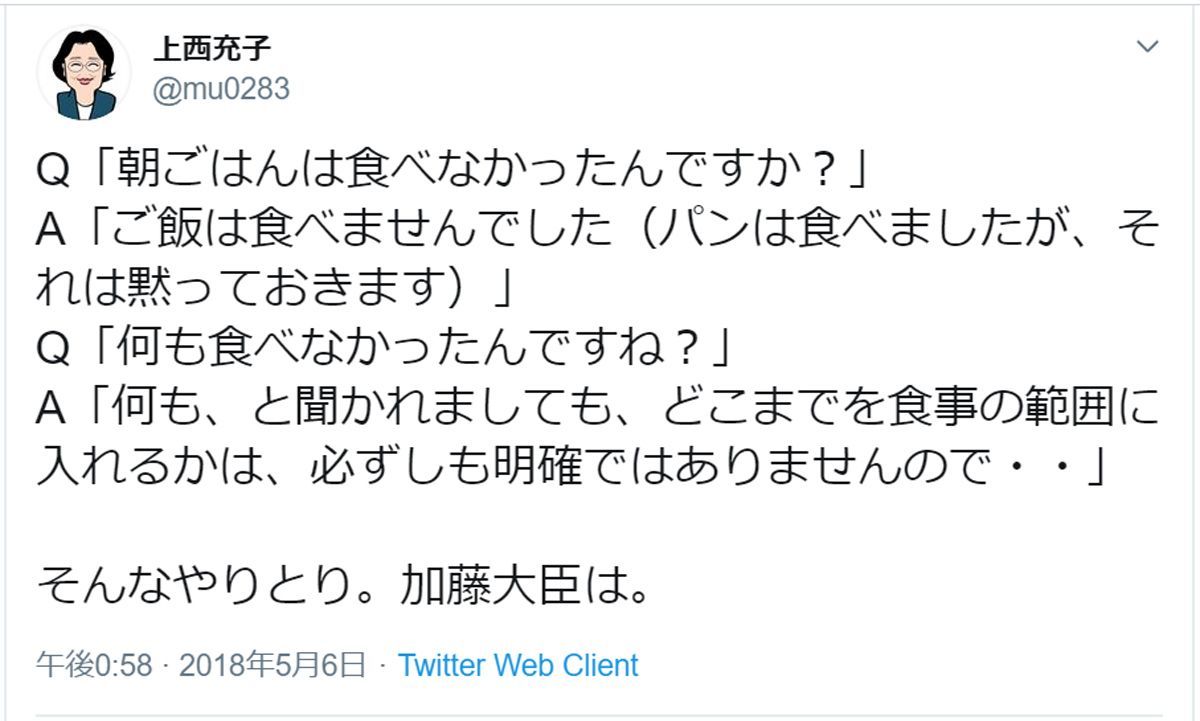Image resolution: width=1200 pixels, height=721 pixels.
Task: Click the display name 上西充子
Action: pos(211,48)
